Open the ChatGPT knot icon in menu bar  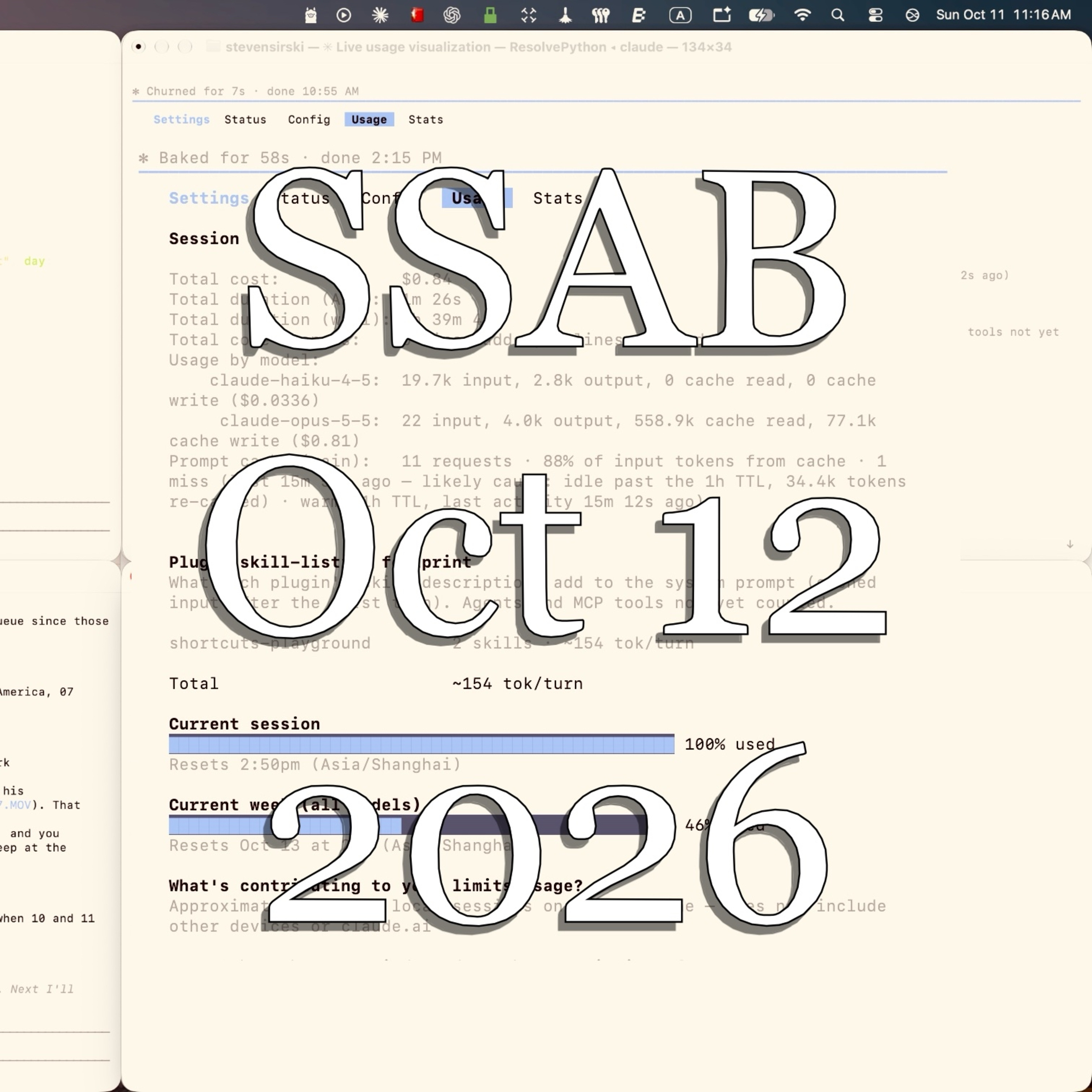pyautogui.click(x=452, y=15)
